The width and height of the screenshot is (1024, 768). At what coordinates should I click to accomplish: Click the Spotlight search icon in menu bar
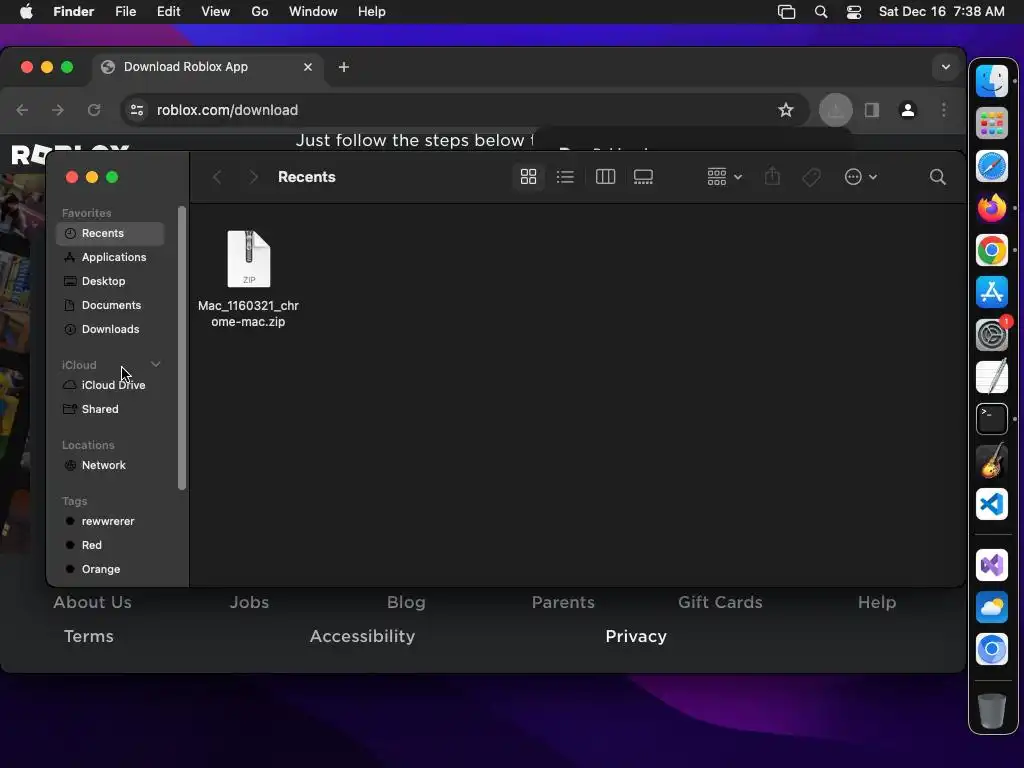pyautogui.click(x=821, y=12)
